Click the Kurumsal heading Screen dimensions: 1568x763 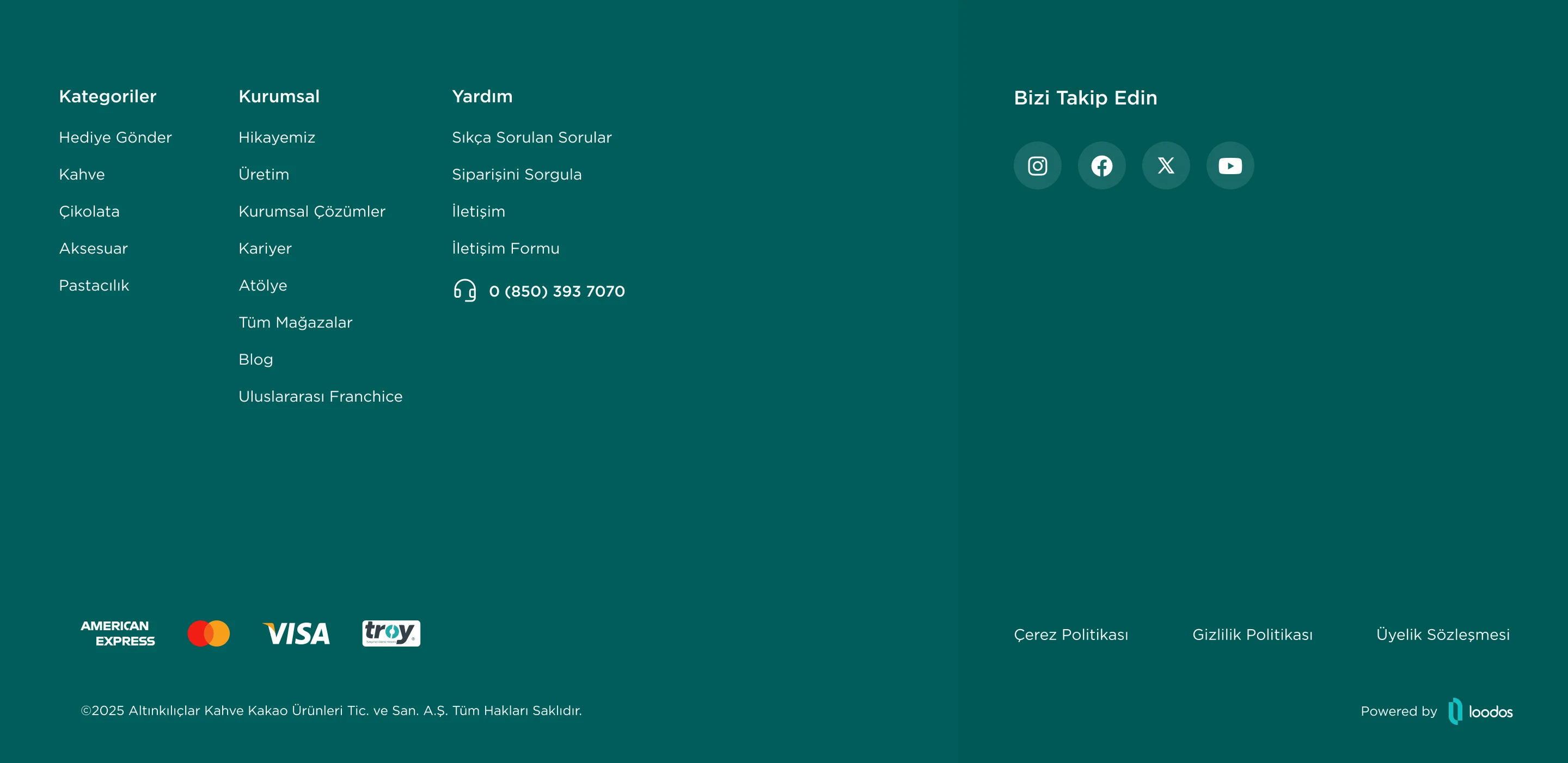pyautogui.click(x=279, y=96)
